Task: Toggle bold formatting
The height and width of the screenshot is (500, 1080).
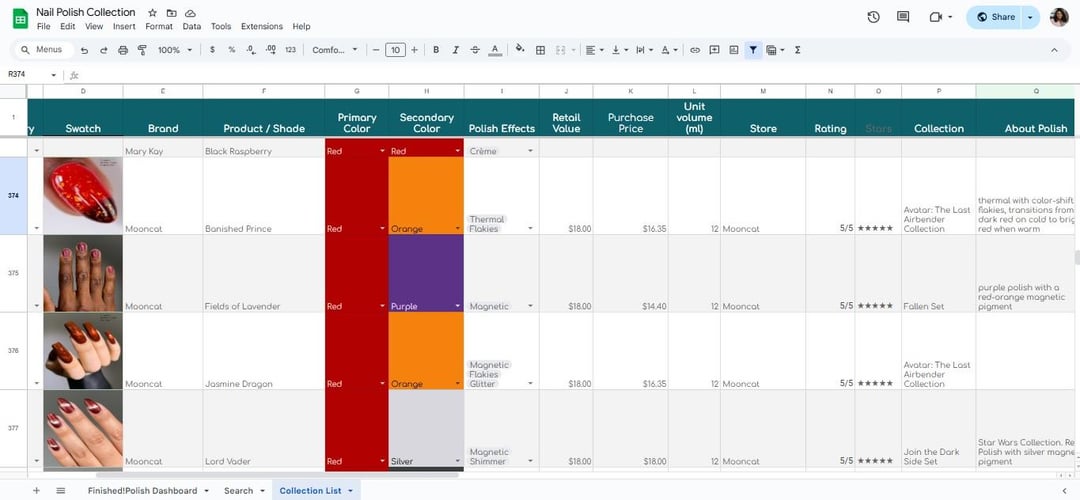Action: click(x=436, y=50)
